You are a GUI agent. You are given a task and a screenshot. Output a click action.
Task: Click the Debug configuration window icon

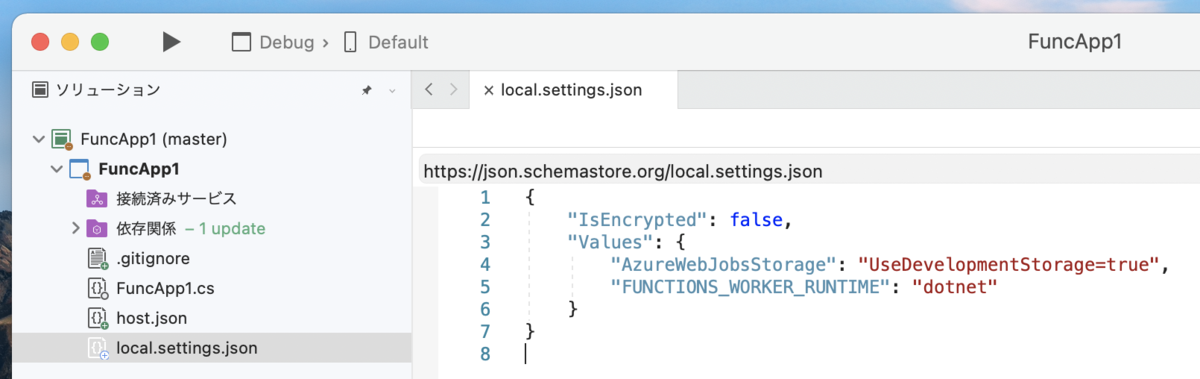pos(241,42)
